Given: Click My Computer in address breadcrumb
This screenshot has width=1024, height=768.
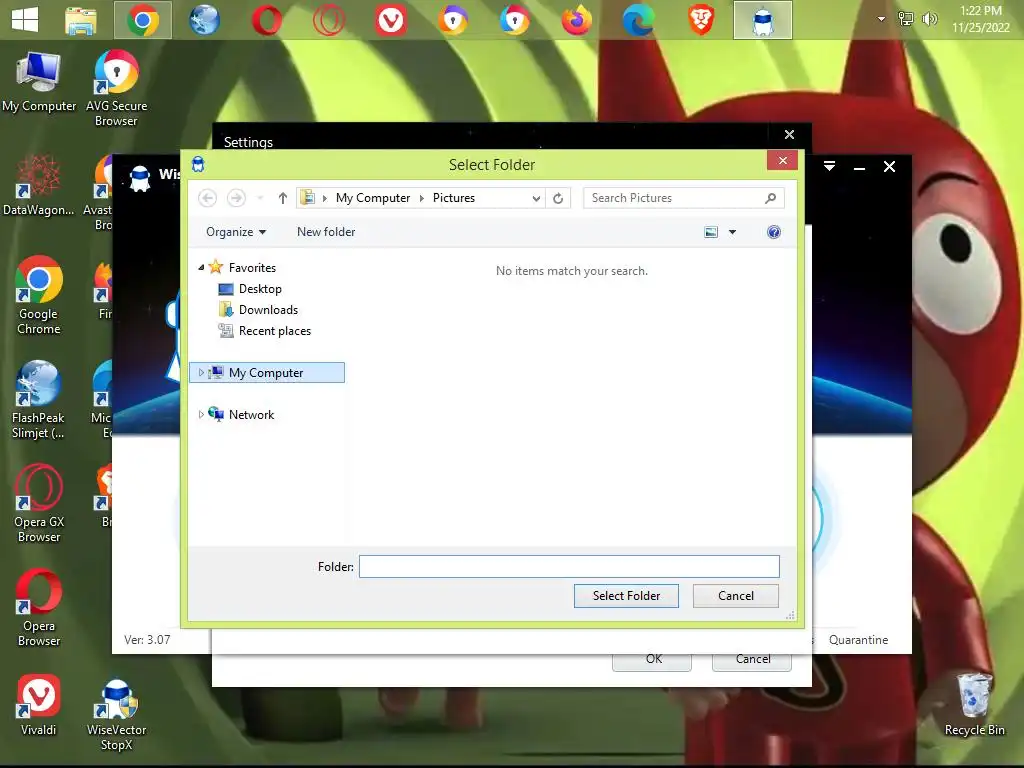Looking at the screenshot, I should coord(373,198).
